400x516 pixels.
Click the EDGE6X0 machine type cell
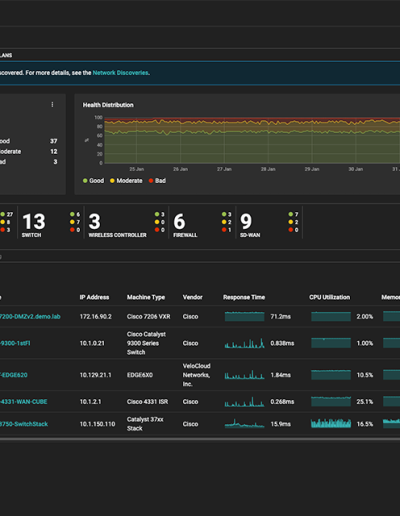click(140, 375)
